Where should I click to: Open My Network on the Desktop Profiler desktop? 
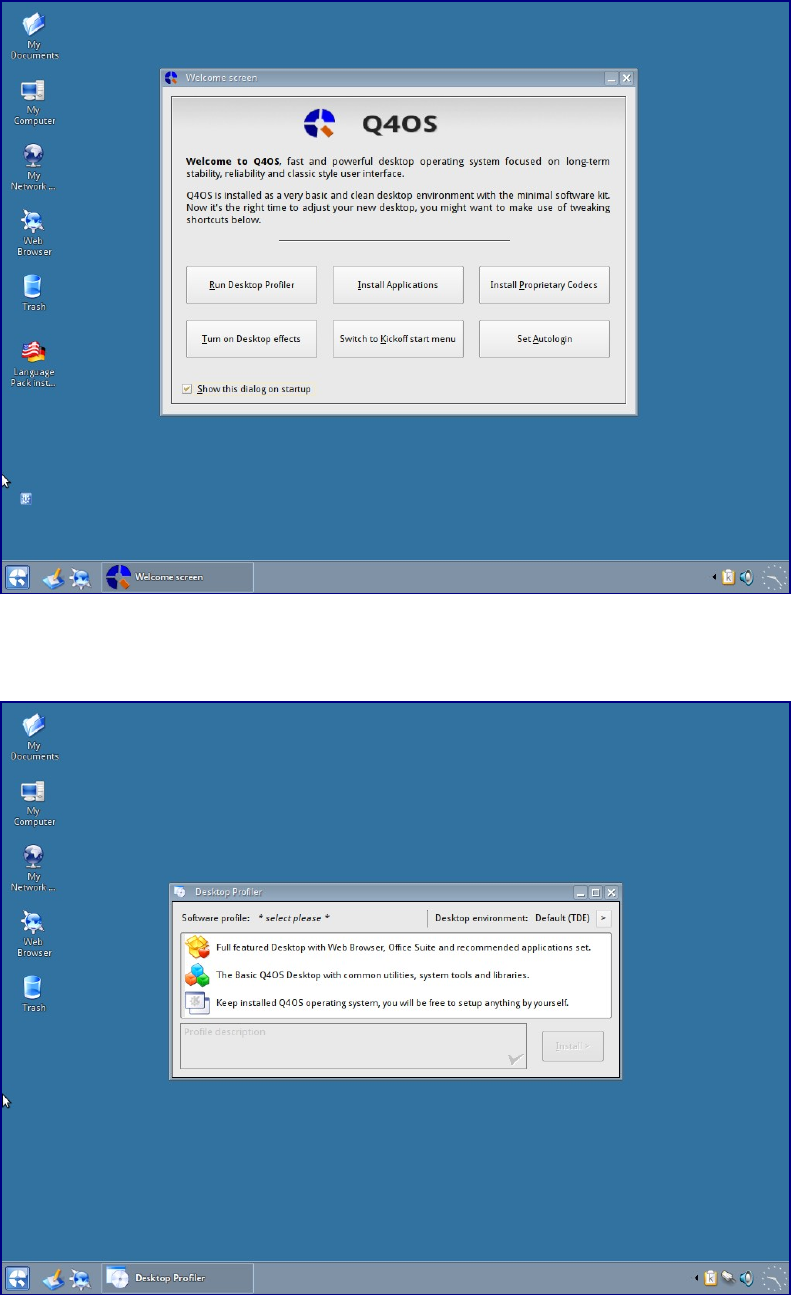(34, 868)
